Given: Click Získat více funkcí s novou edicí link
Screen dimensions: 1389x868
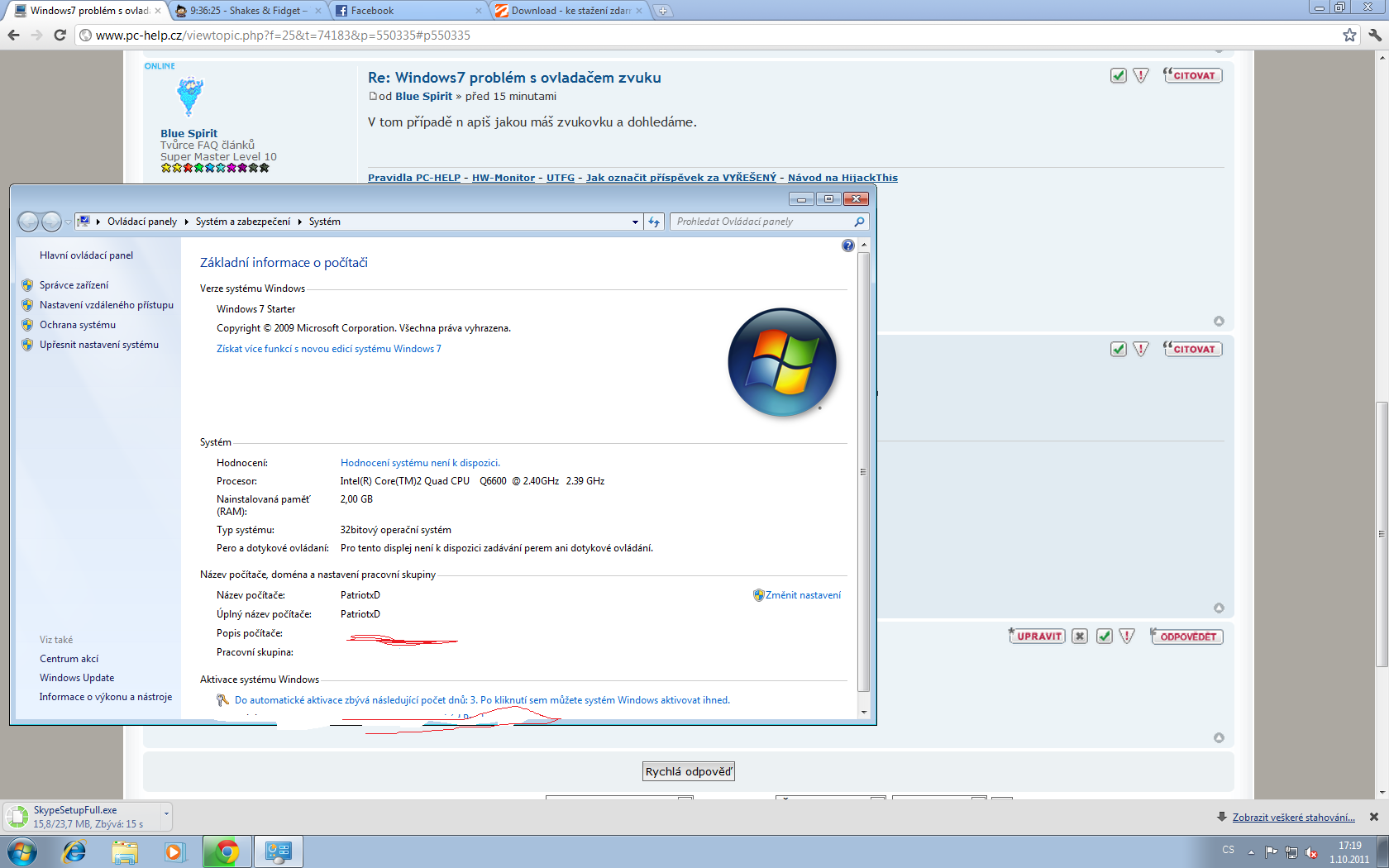Looking at the screenshot, I should (329, 349).
